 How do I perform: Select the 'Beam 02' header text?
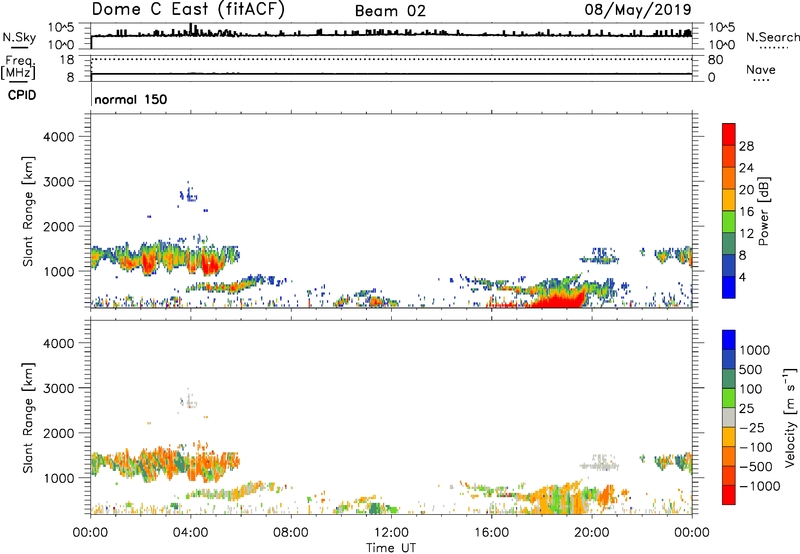[390, 11]
